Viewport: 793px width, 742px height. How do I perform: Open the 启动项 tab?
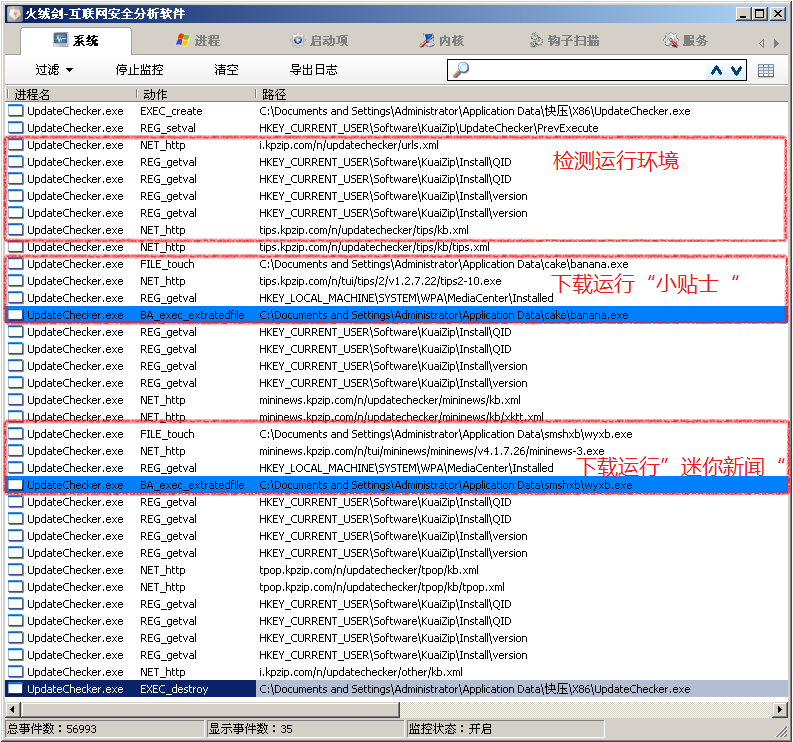click(x=319, y=41)
